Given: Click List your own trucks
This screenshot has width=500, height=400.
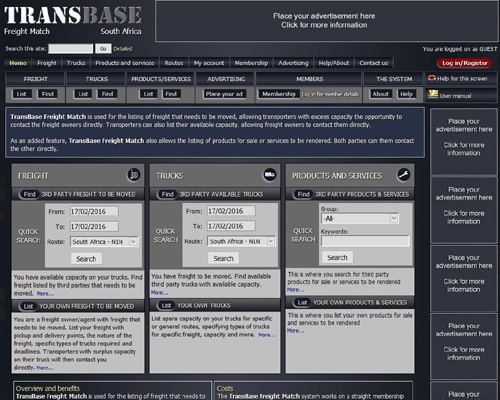Looking at the screenshot, I should pos(166,305).
